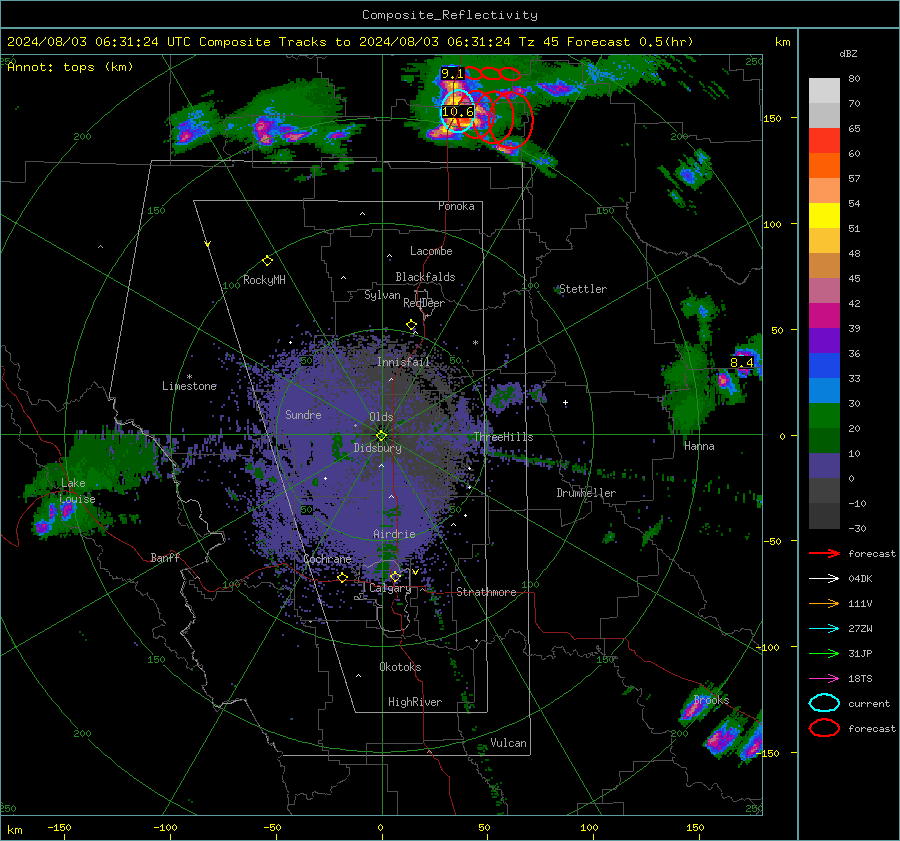This screenshot has width=900, height=841.
Task: Click the RedDeer city label
Action: [424, 303]
